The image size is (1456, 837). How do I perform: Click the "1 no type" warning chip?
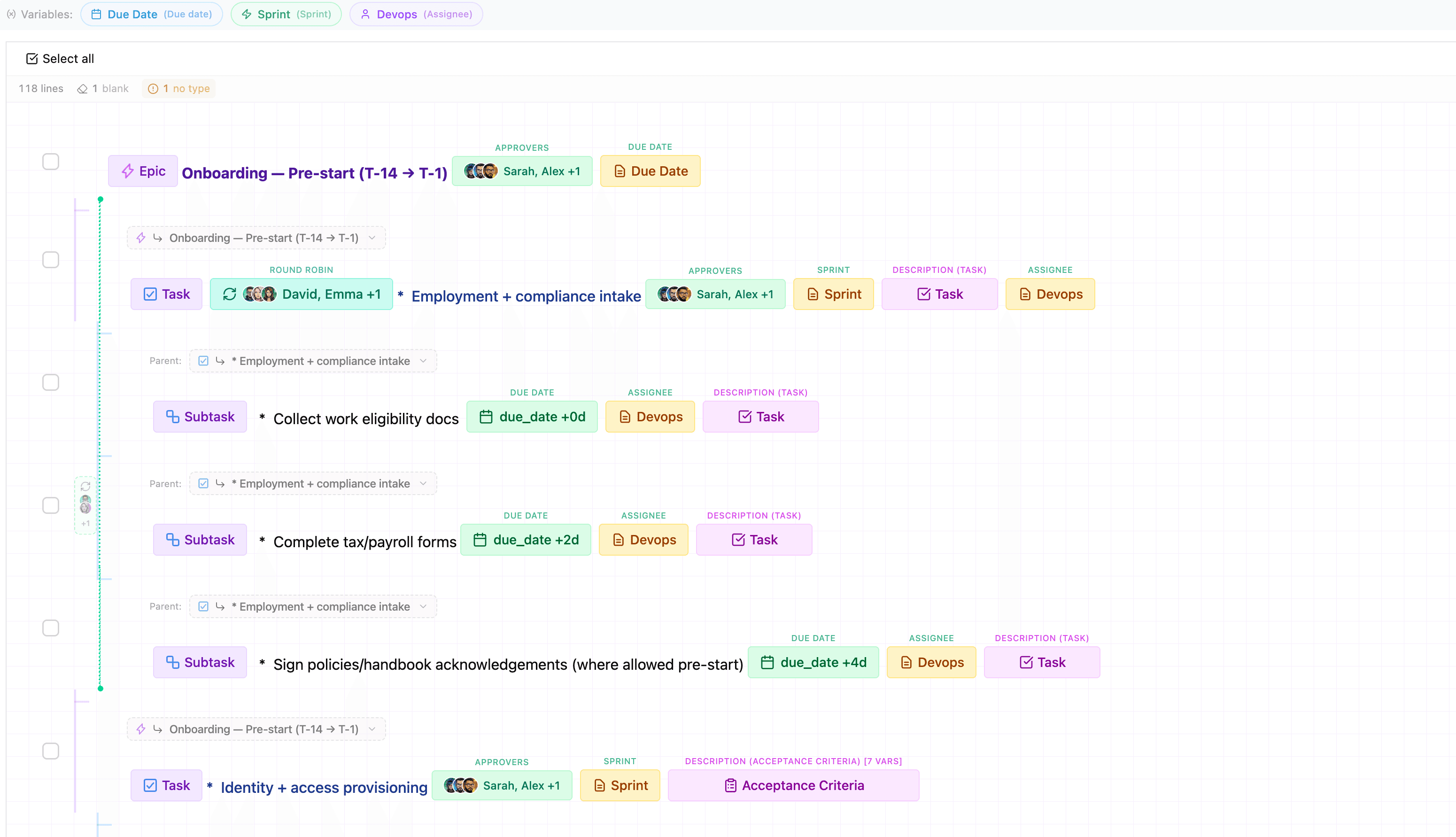coord(178,88)
